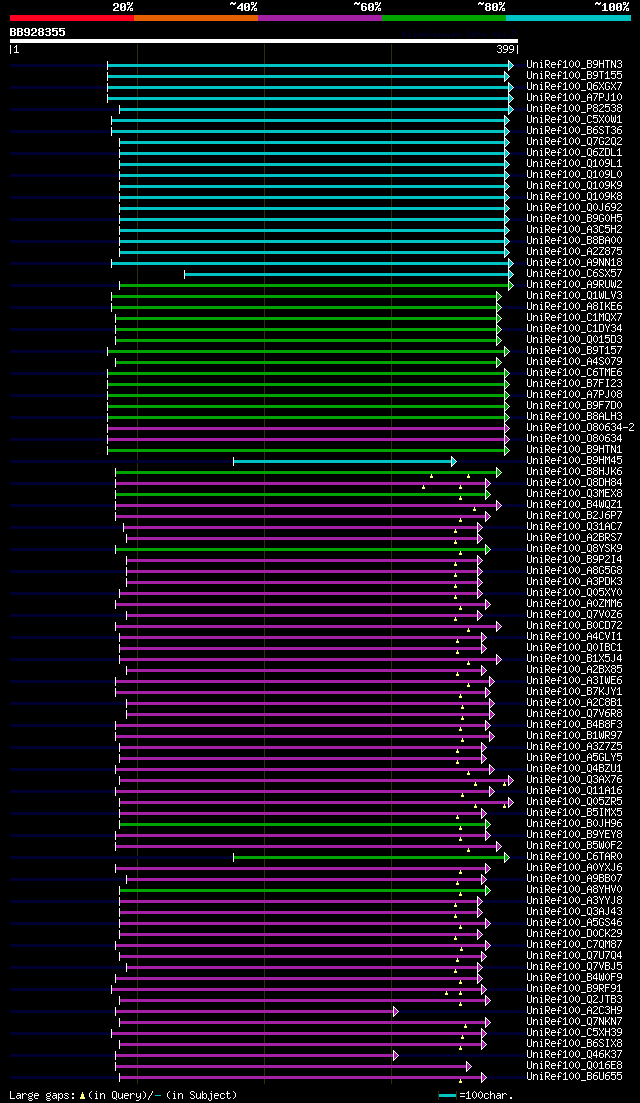Screen dimensions: 640x1103
Task: Select the UniRef100_B7KJY1 label
Action: (574, 691)
